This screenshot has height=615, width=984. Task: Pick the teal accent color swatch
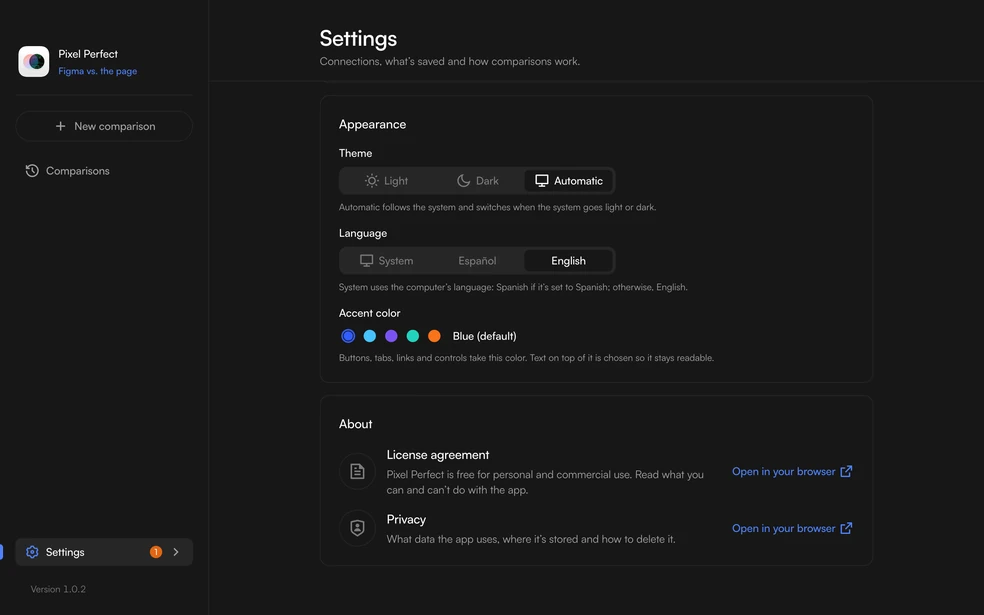412,336
